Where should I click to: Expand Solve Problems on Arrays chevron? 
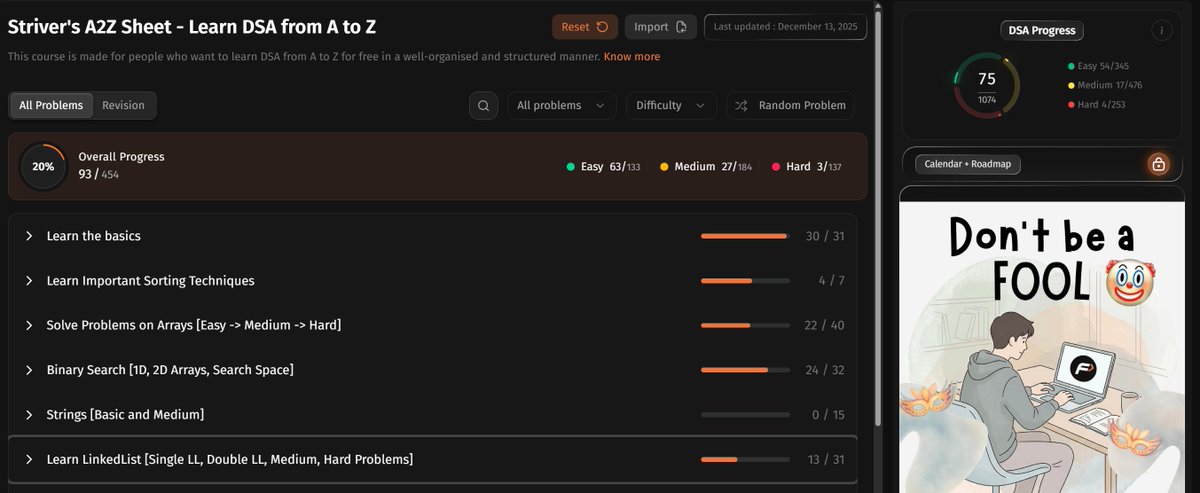29,325
